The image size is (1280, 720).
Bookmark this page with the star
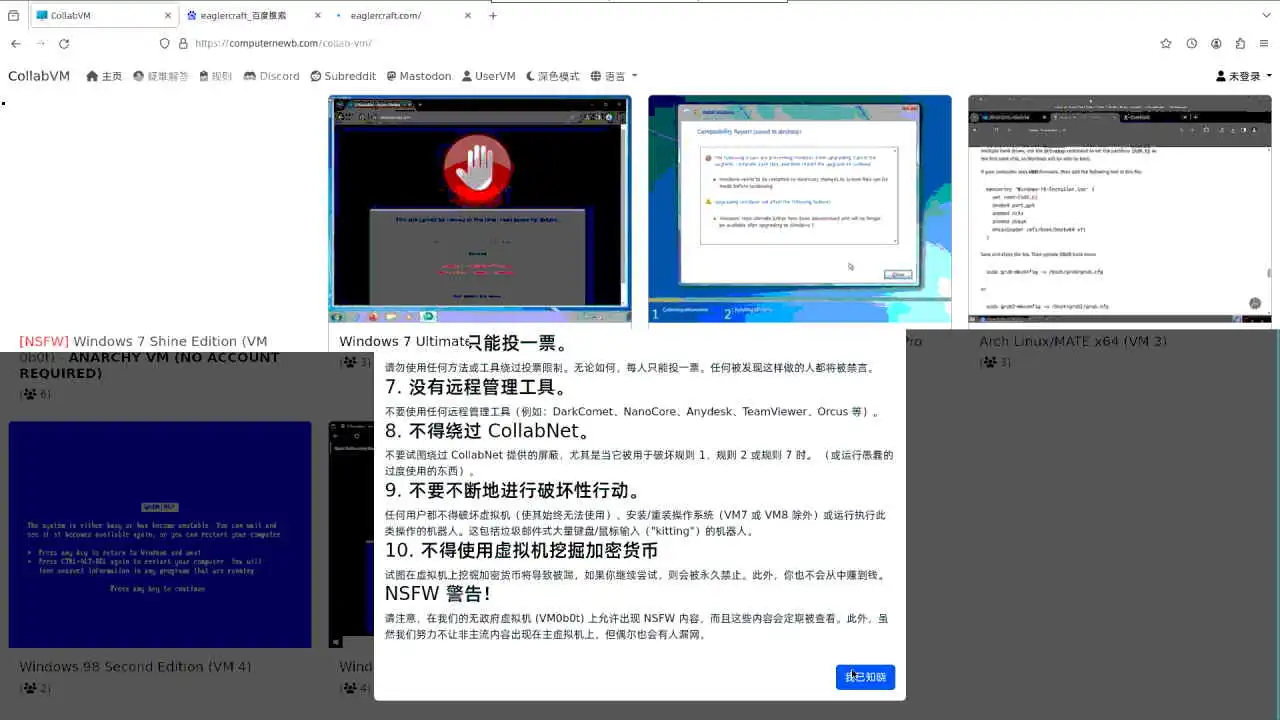pos(1166,43)
